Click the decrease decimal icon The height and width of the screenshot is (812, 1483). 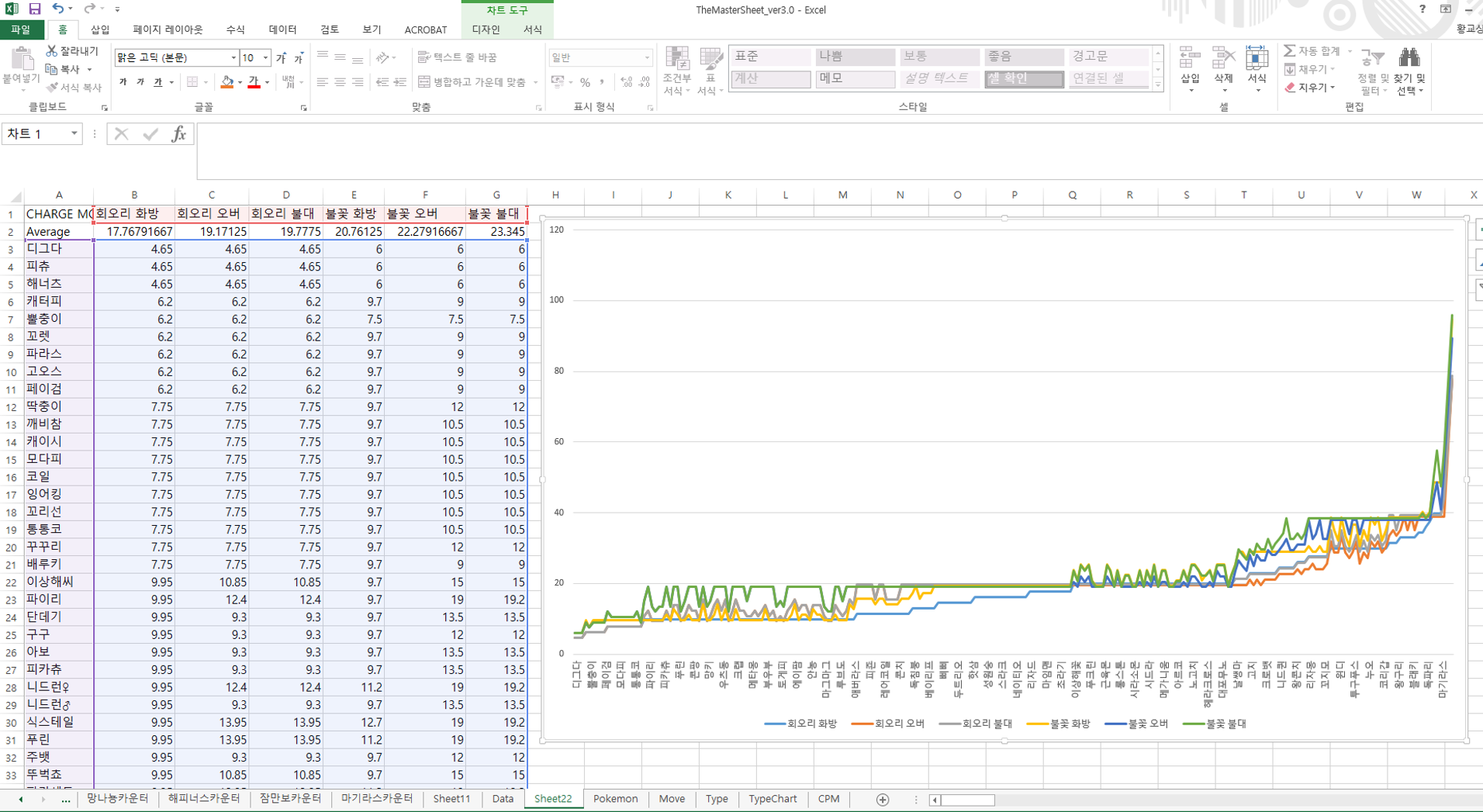click(645, 82)
